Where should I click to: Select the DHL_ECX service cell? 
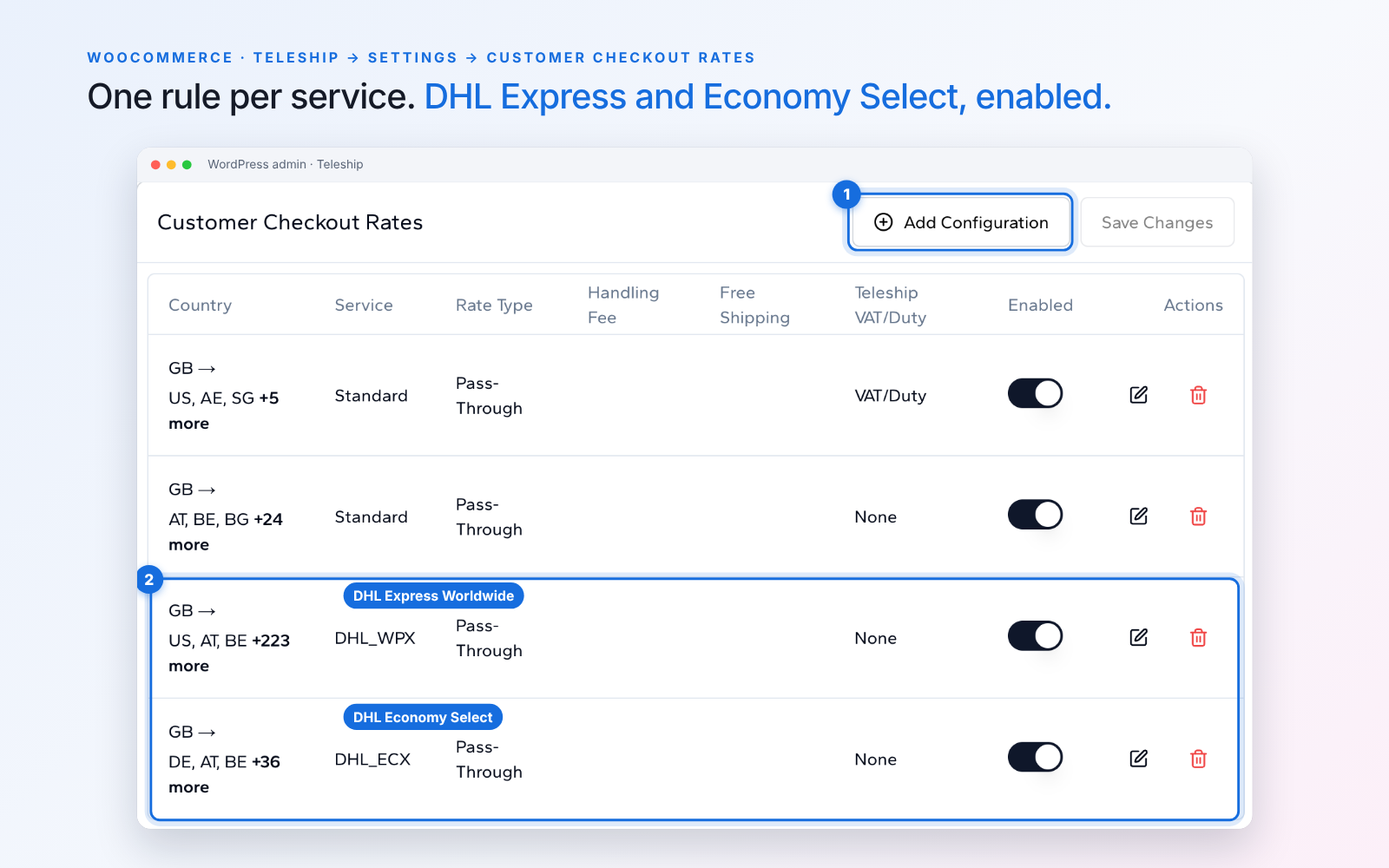(x=372, y=759)
